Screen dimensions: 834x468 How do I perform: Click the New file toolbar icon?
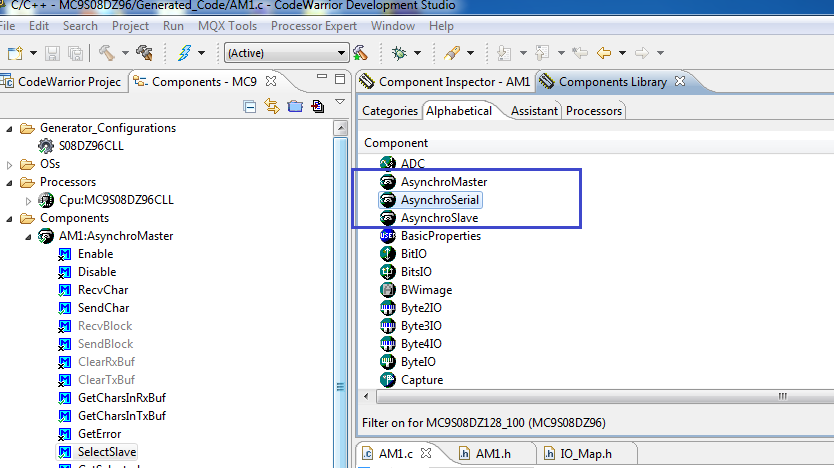(15, 53)
